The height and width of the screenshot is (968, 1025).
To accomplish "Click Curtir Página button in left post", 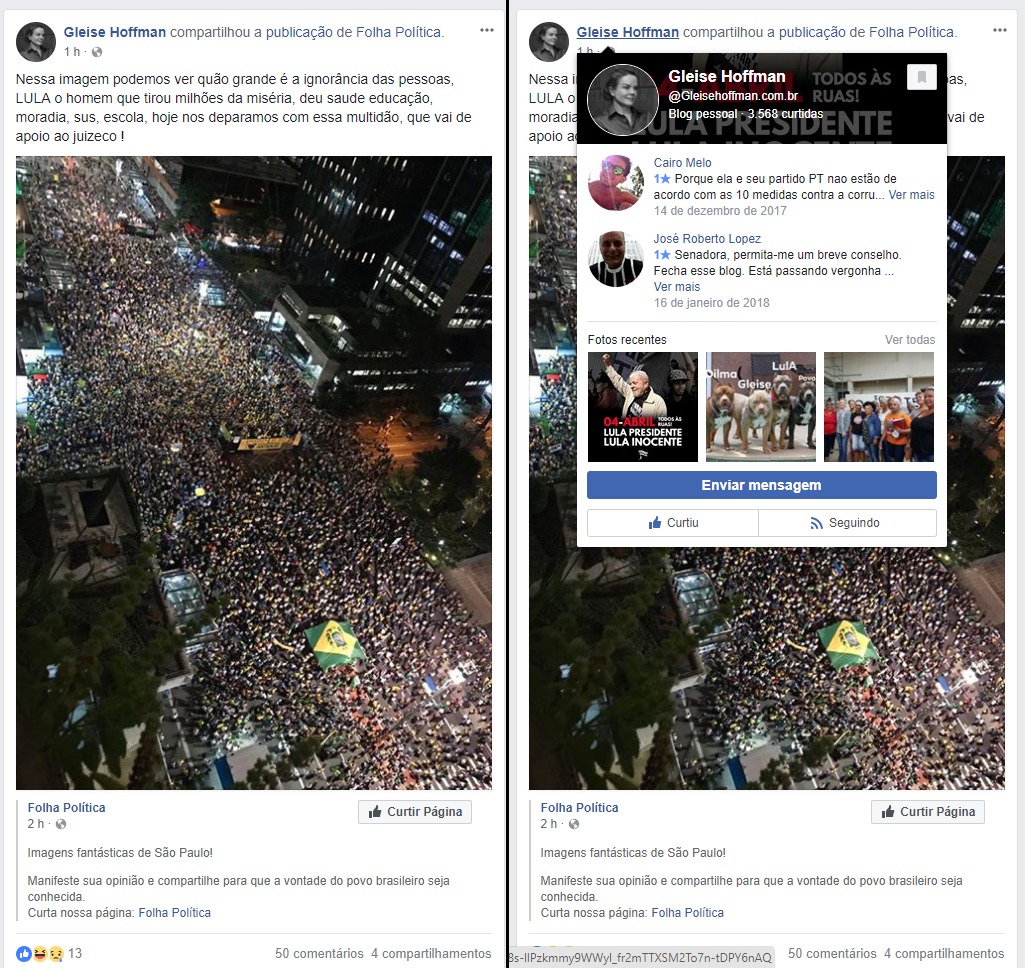I will 415,812.
